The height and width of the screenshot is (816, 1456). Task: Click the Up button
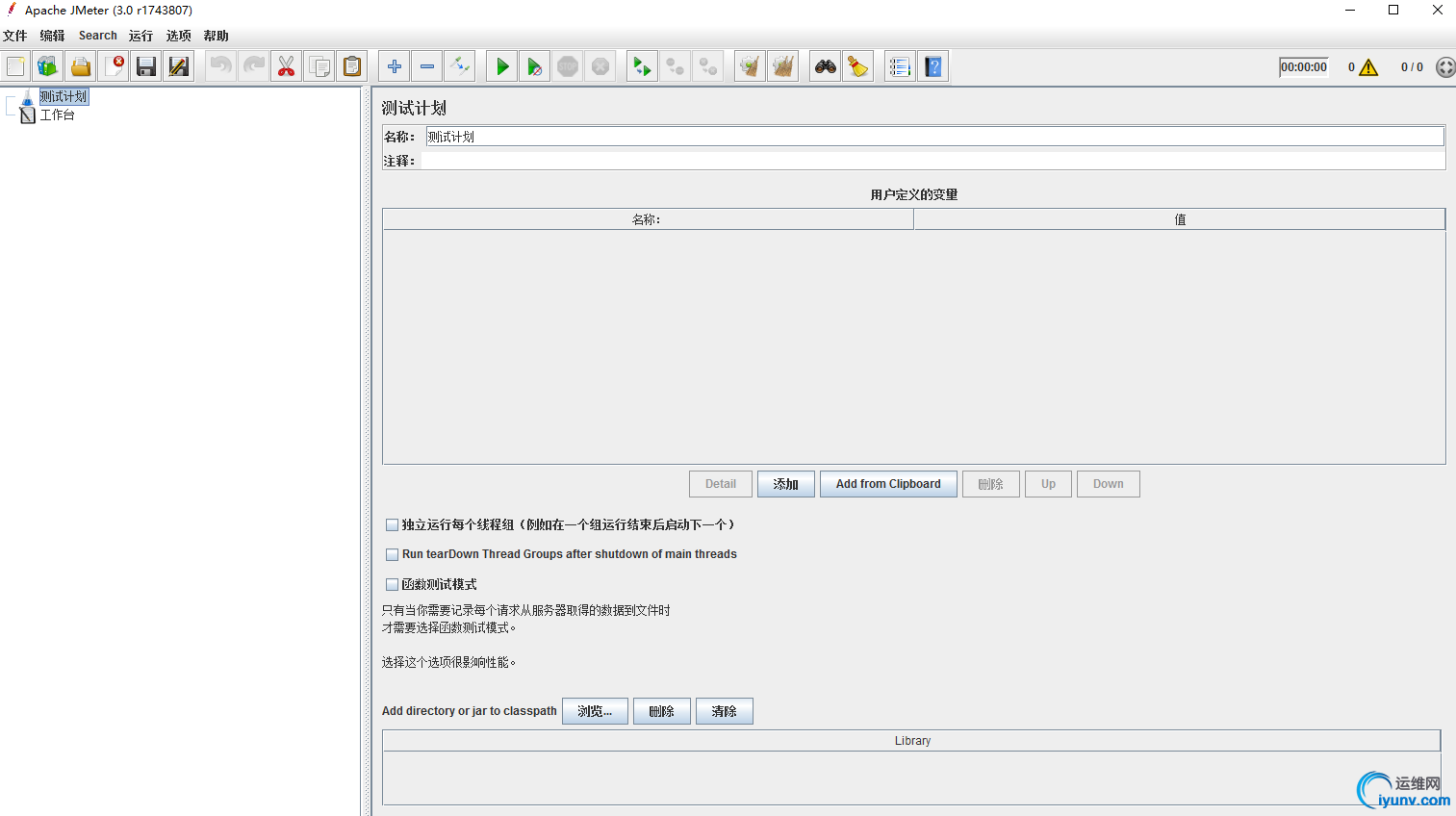(x=1049, y=484)
